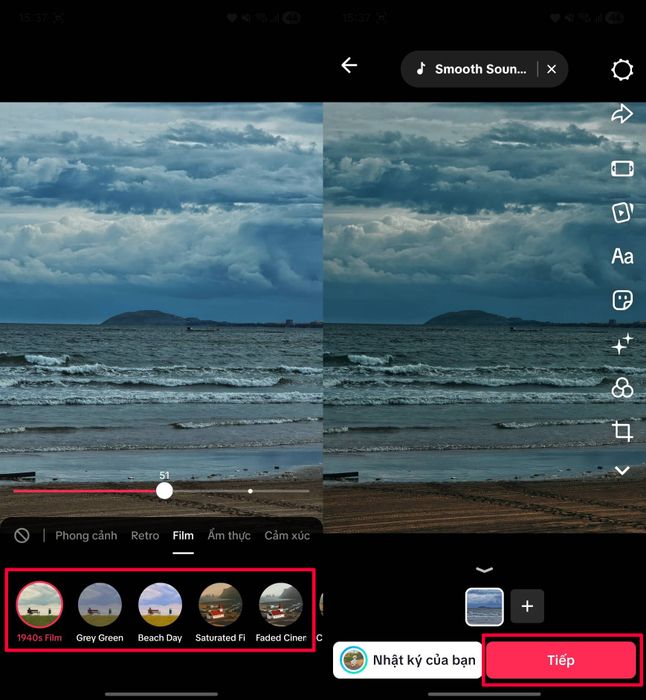Viewport: 646px width, 700px height.
Task: Click the default marker on intensity slider
Action: pyautogui.click(x=250, y=491)
